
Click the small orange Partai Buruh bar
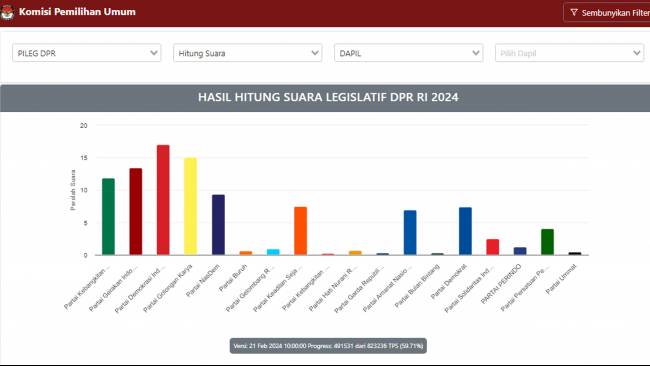(245, 253)
